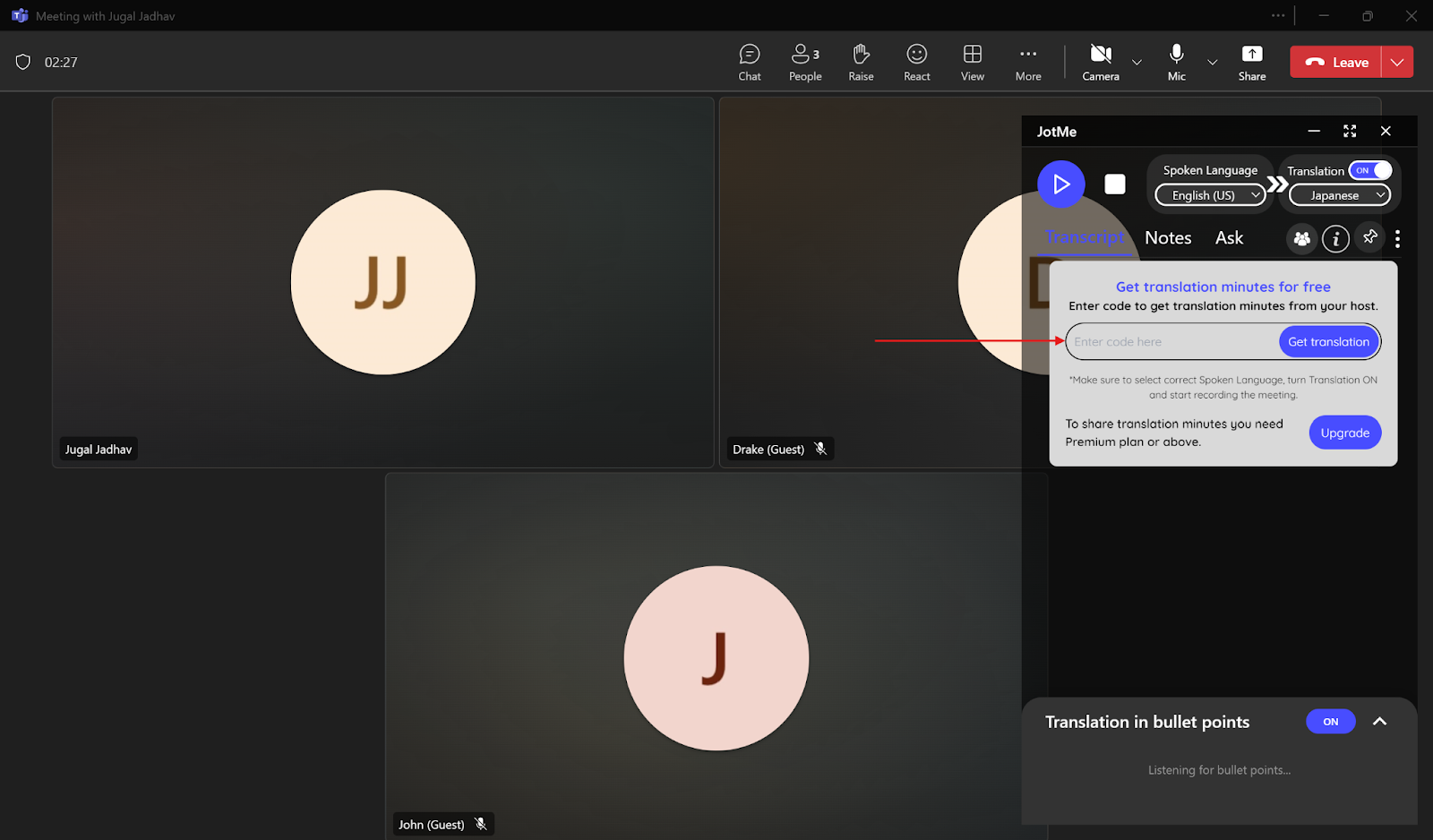Image resolution: width=1433 pixels, height=840 pixels.
Task: Click John (Guest) muted mic icon
Action: pos(481,824)
